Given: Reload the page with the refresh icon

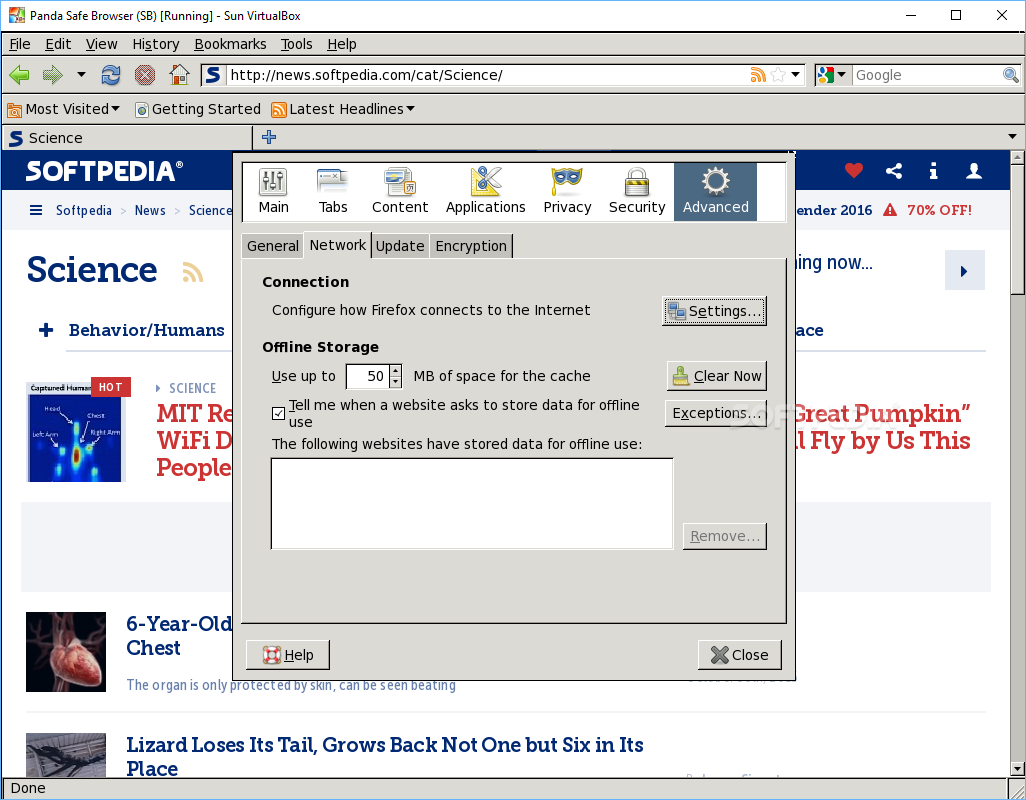Looking at the screenshot, I should 111,75.
